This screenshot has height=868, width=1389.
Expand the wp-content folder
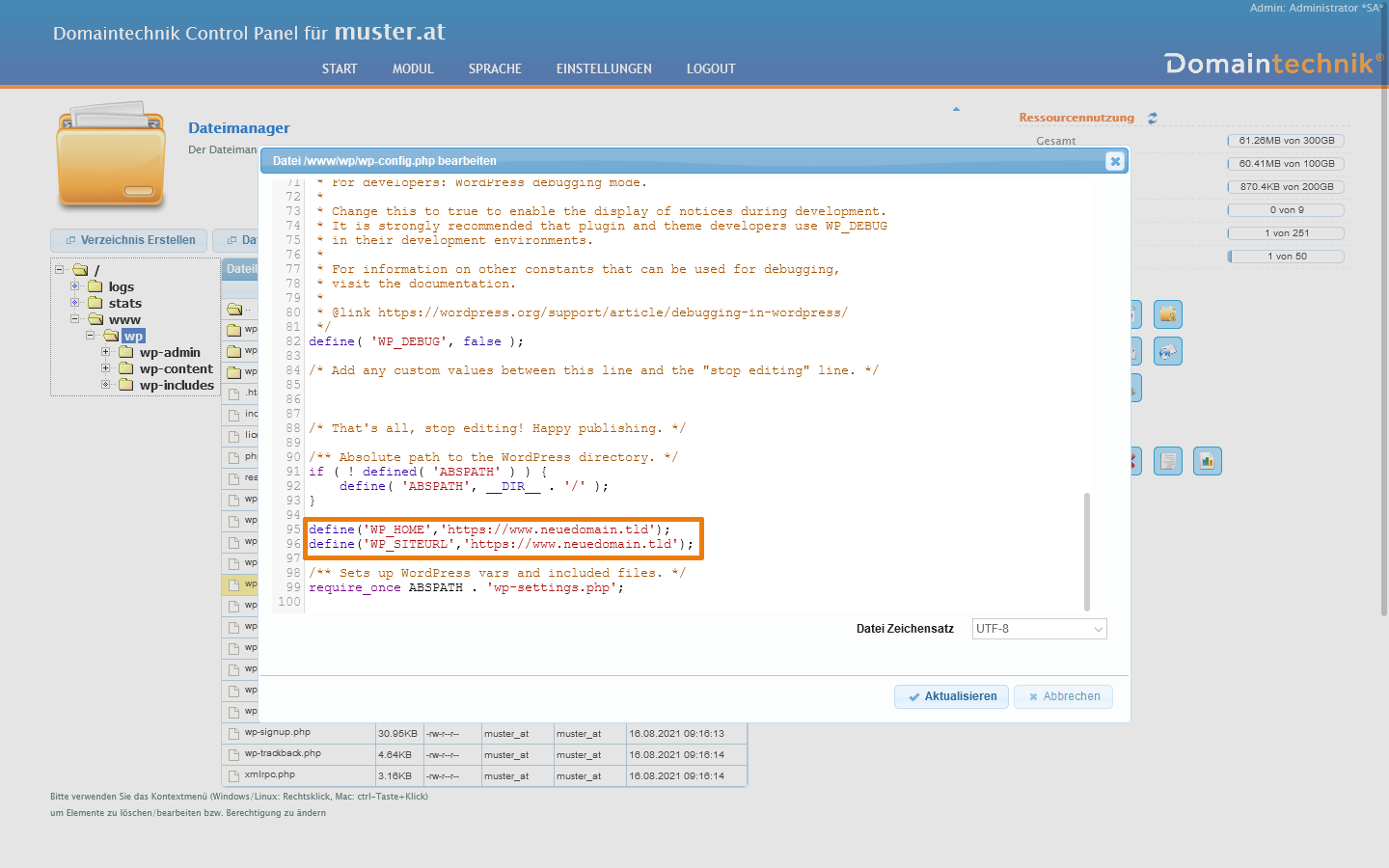[x=106, y=368]
